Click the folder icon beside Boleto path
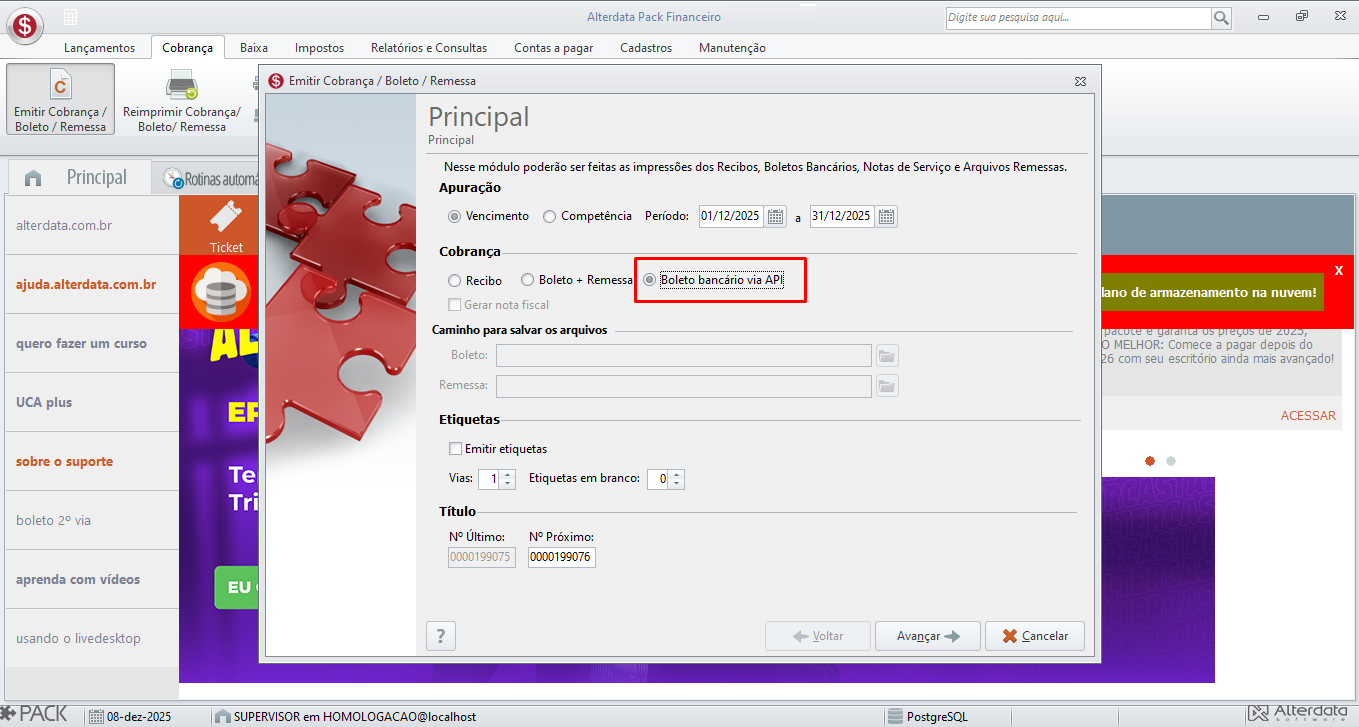 tap(887, 355)
